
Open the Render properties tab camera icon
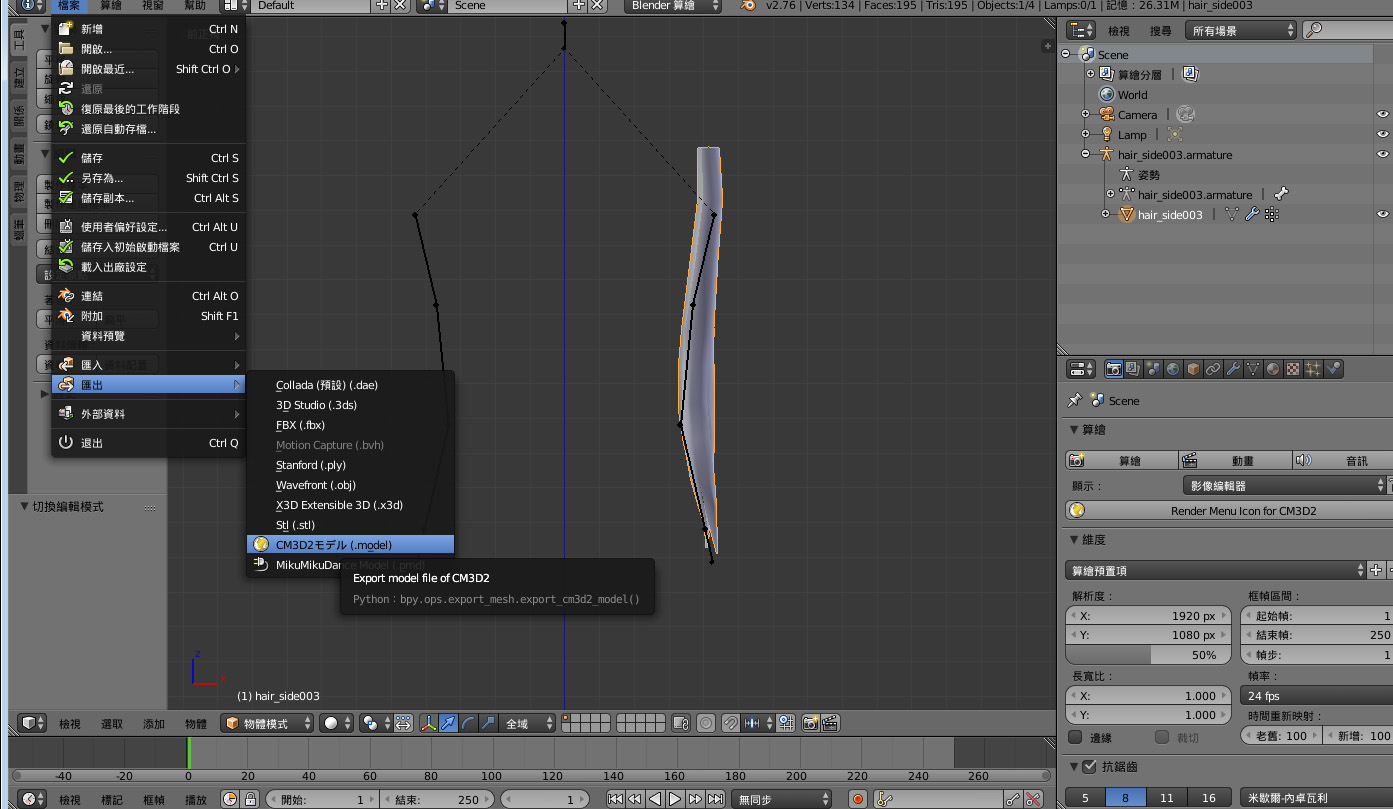coord(1113,369)
